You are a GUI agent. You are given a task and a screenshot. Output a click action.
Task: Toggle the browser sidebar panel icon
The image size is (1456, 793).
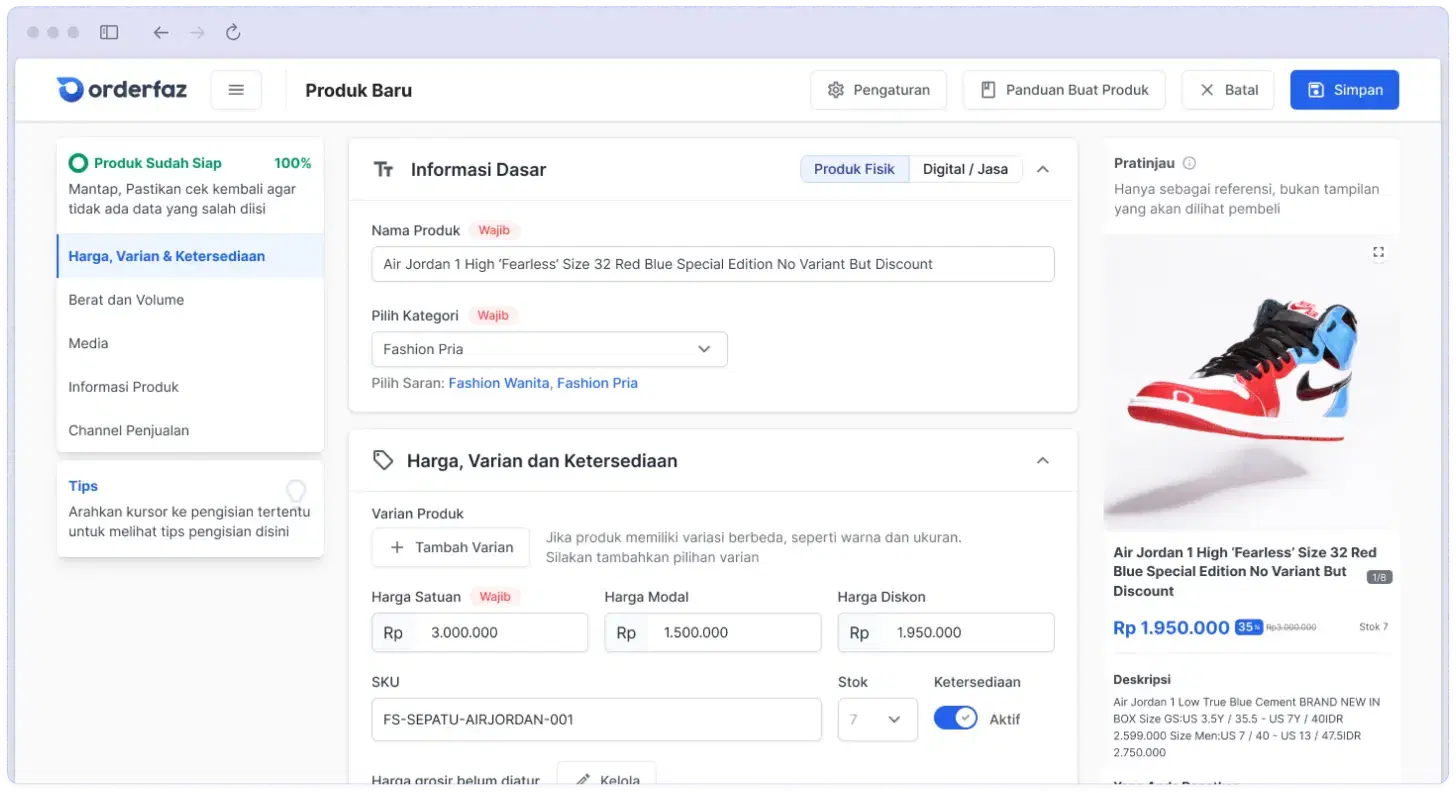pyautogui.click(x=109, y=33)
